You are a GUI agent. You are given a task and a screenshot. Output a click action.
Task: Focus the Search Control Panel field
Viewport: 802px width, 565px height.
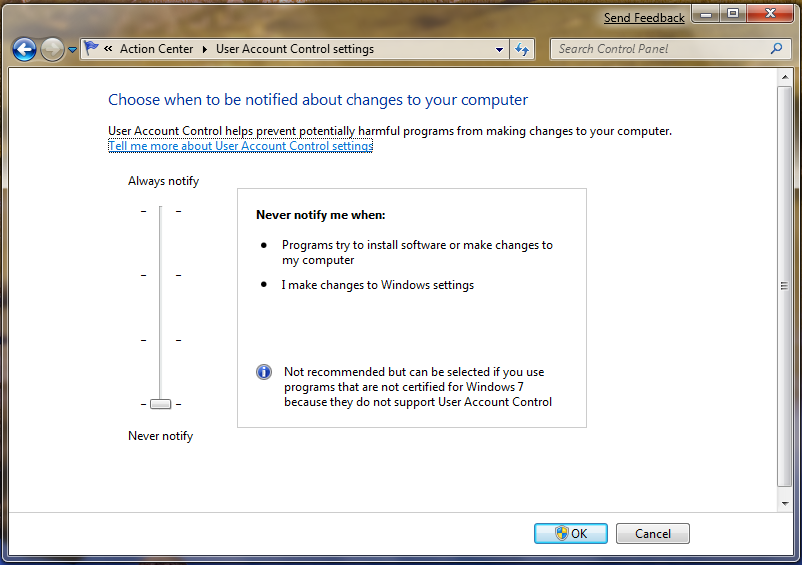[660, 49]
